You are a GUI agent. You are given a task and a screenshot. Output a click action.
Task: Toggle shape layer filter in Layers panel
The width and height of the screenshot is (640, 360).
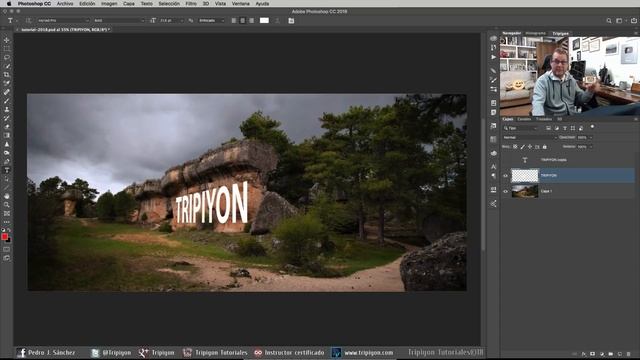573,128
